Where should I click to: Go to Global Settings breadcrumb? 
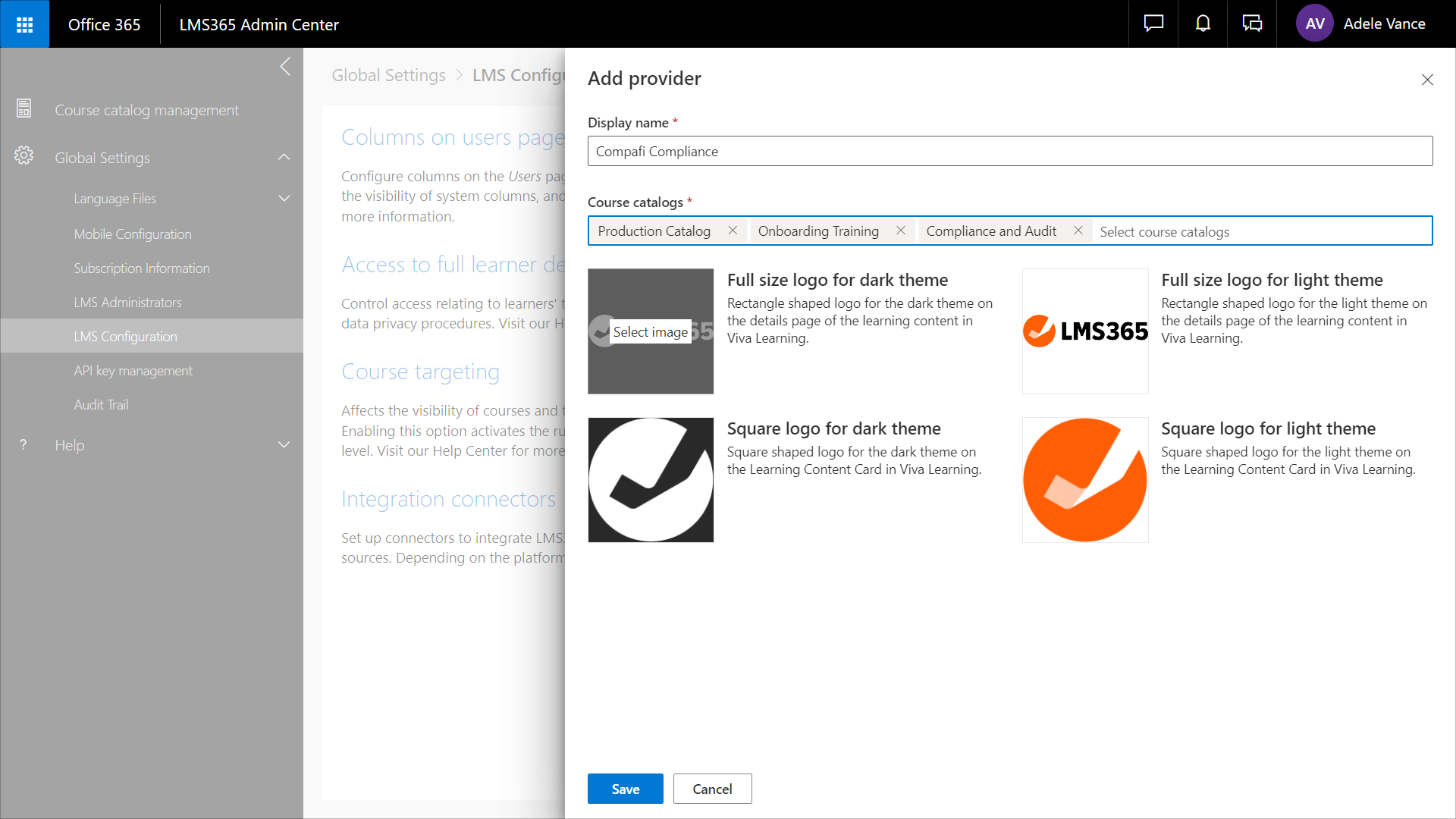click(x=388, y=75)
